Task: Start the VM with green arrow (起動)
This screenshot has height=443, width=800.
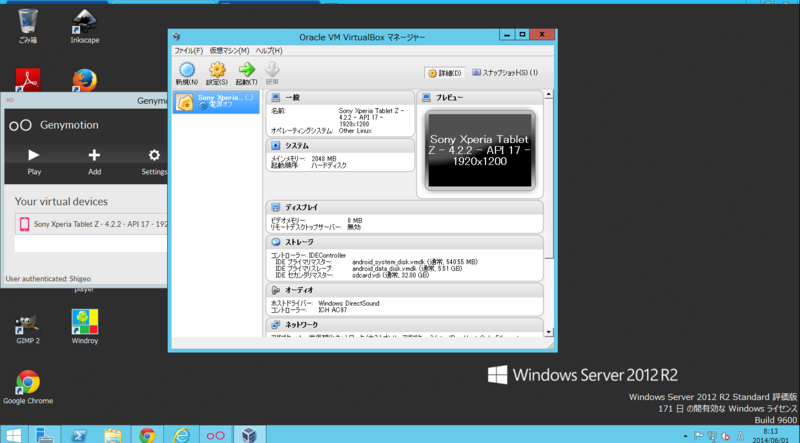Action: point(246,73)
